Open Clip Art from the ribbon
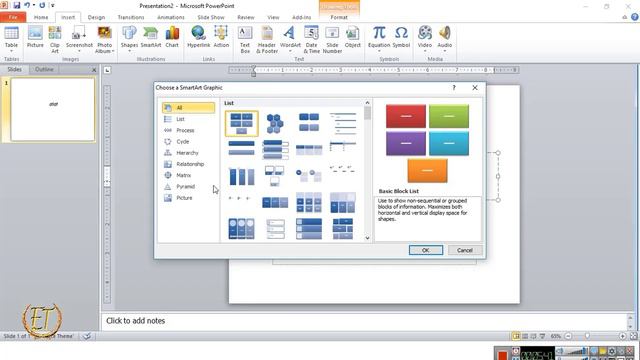The height and width of the screenshot is (360, 640). 55,39
